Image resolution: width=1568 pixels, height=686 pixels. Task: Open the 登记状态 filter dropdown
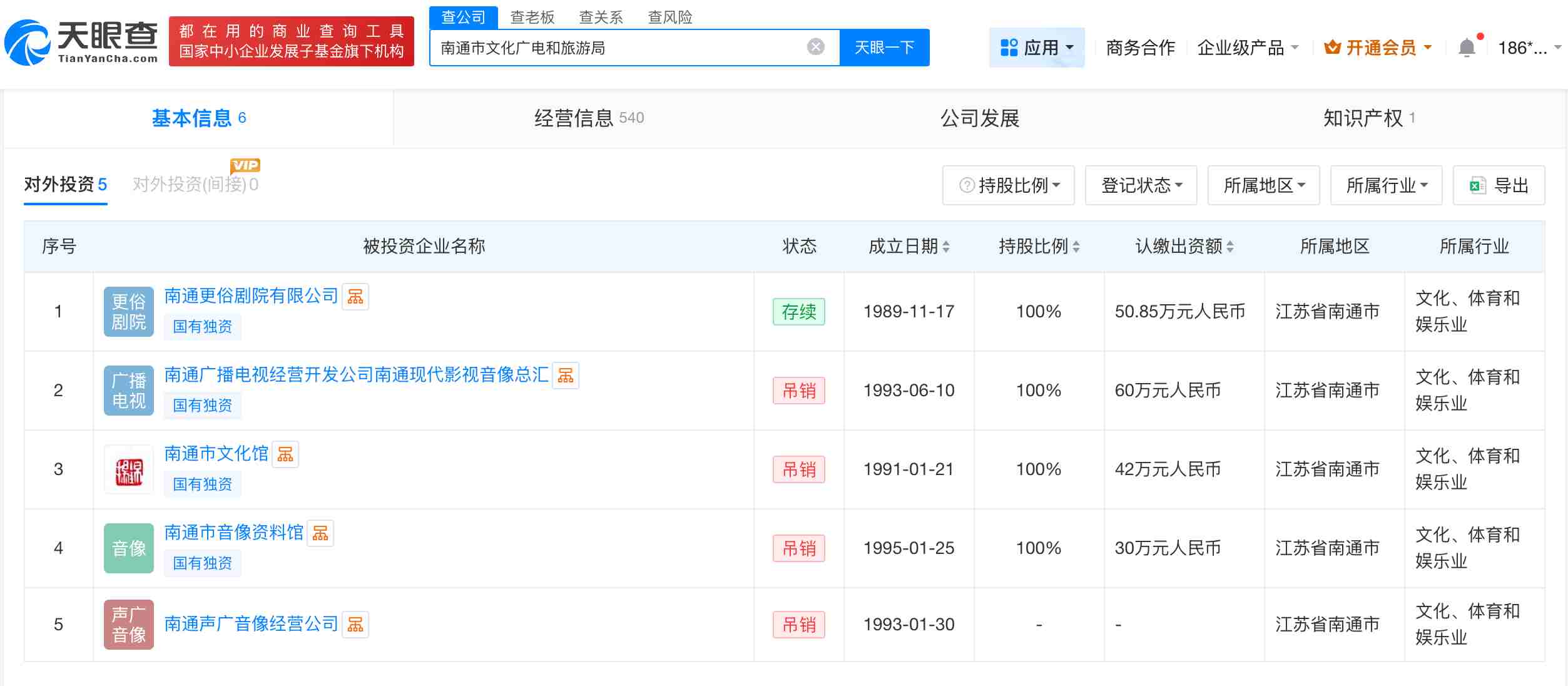[1140, 185]
